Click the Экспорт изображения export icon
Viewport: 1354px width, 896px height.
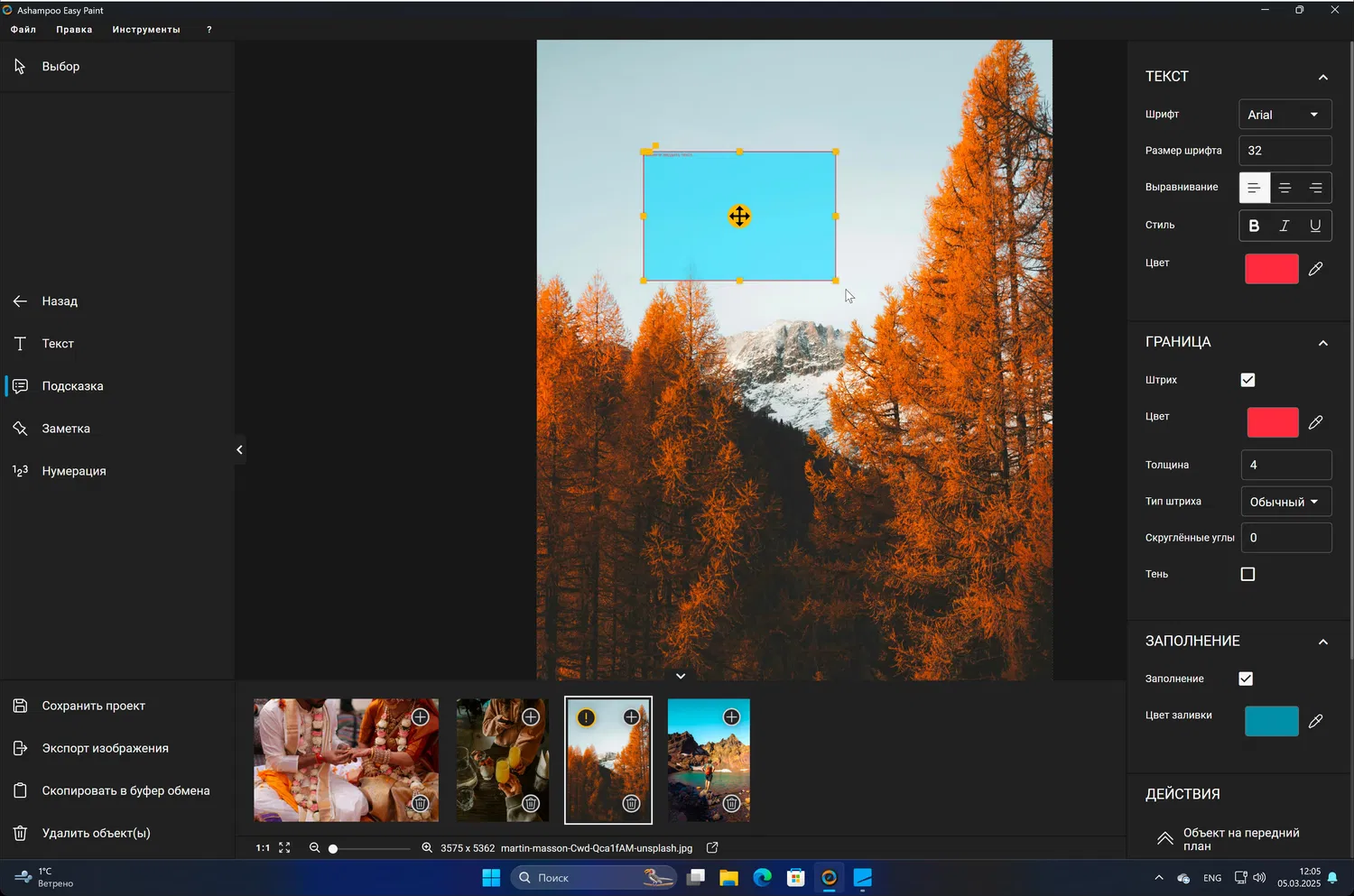tap(20, 748)
